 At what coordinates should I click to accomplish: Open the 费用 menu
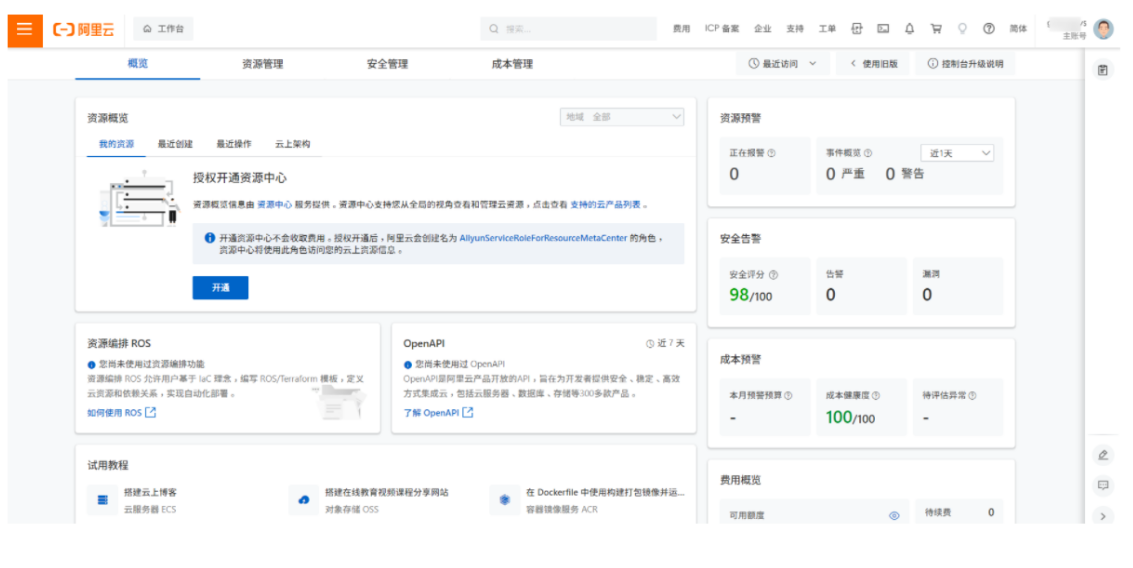click(x=681, y=29)
